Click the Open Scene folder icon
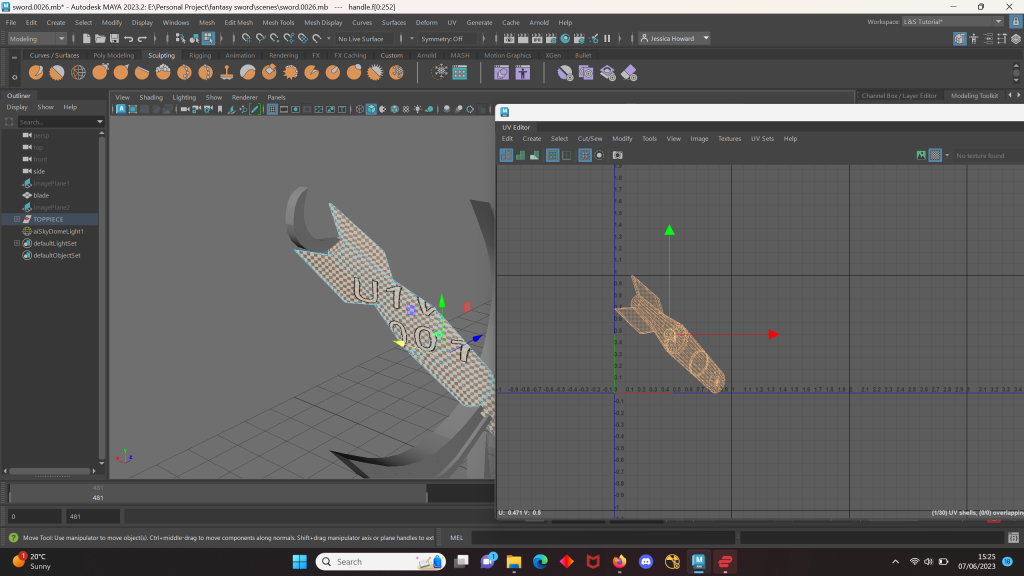The image size is (1024, 576). click(100, 39)
